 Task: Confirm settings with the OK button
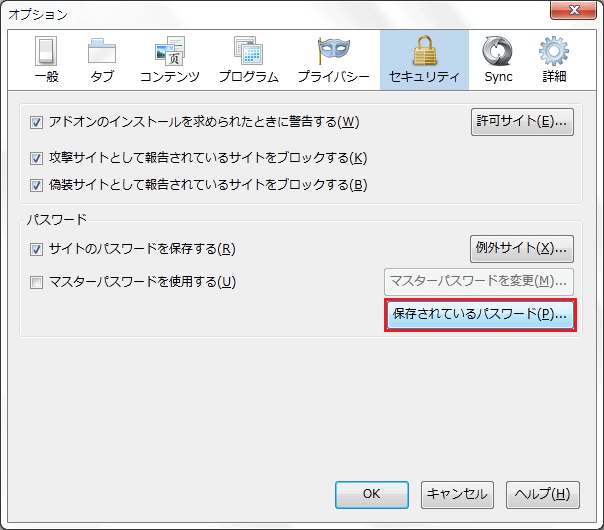click(x=371, y=494)
